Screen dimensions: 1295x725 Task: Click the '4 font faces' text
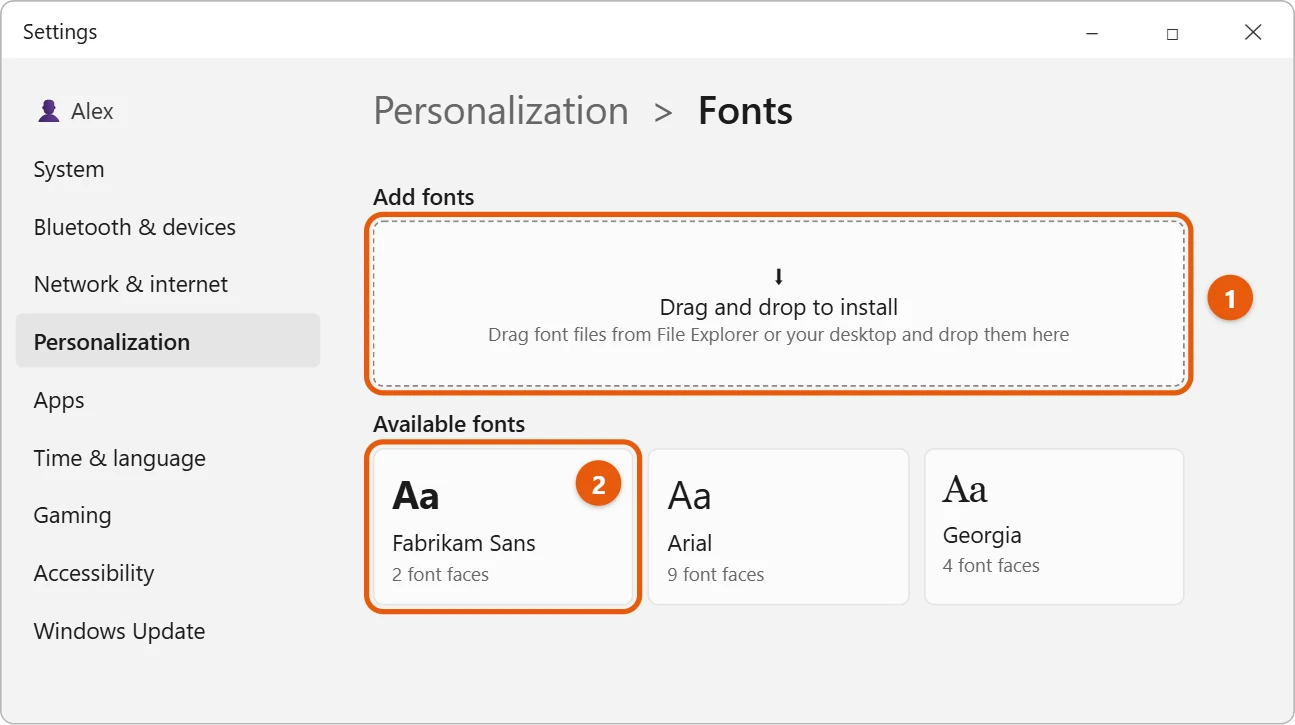991,565
